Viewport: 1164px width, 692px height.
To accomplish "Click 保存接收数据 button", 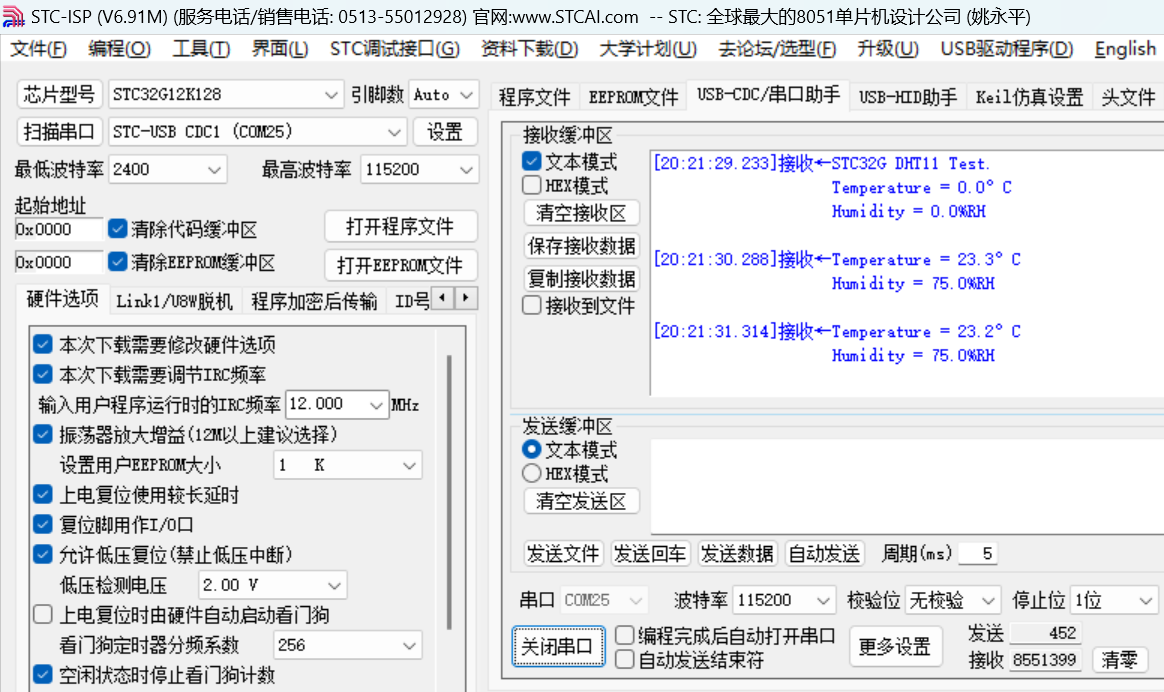I will pos(581,246).
